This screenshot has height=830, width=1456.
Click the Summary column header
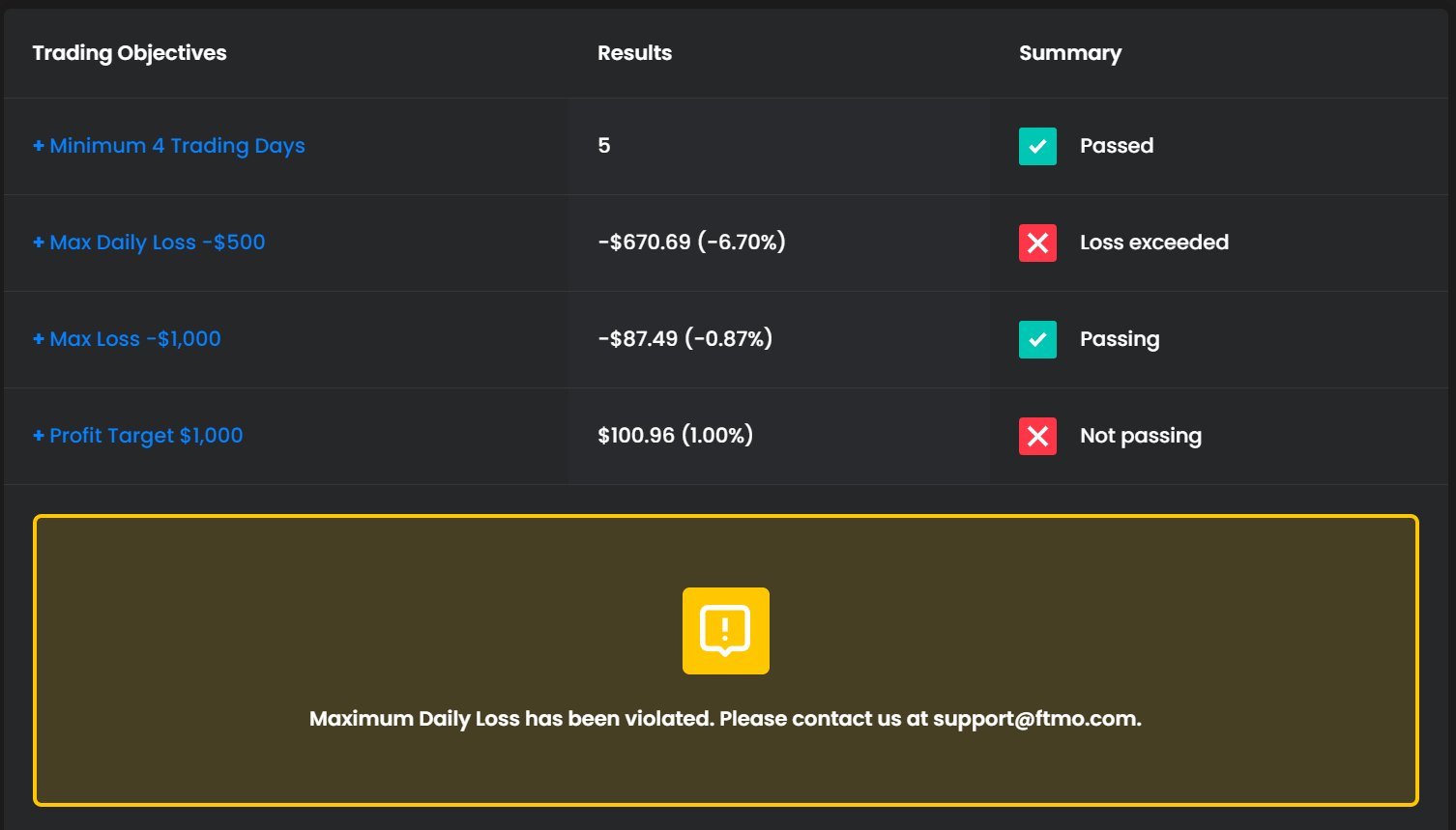click(x=1070, y=53)
